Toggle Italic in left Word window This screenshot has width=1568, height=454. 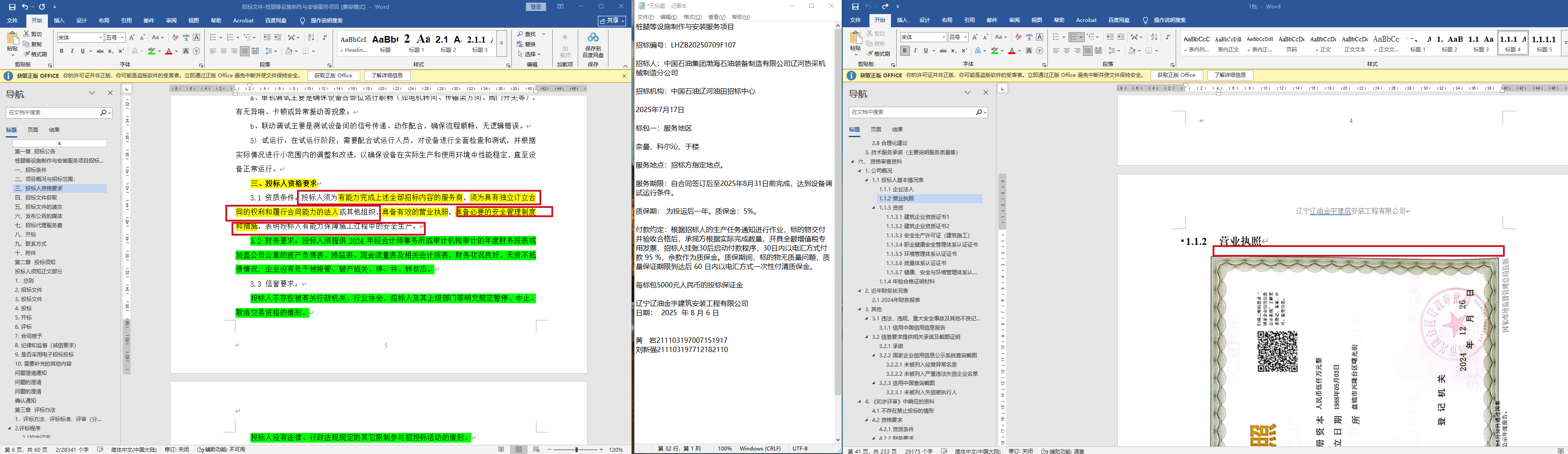pyautogui.click(x=72, y=51)
